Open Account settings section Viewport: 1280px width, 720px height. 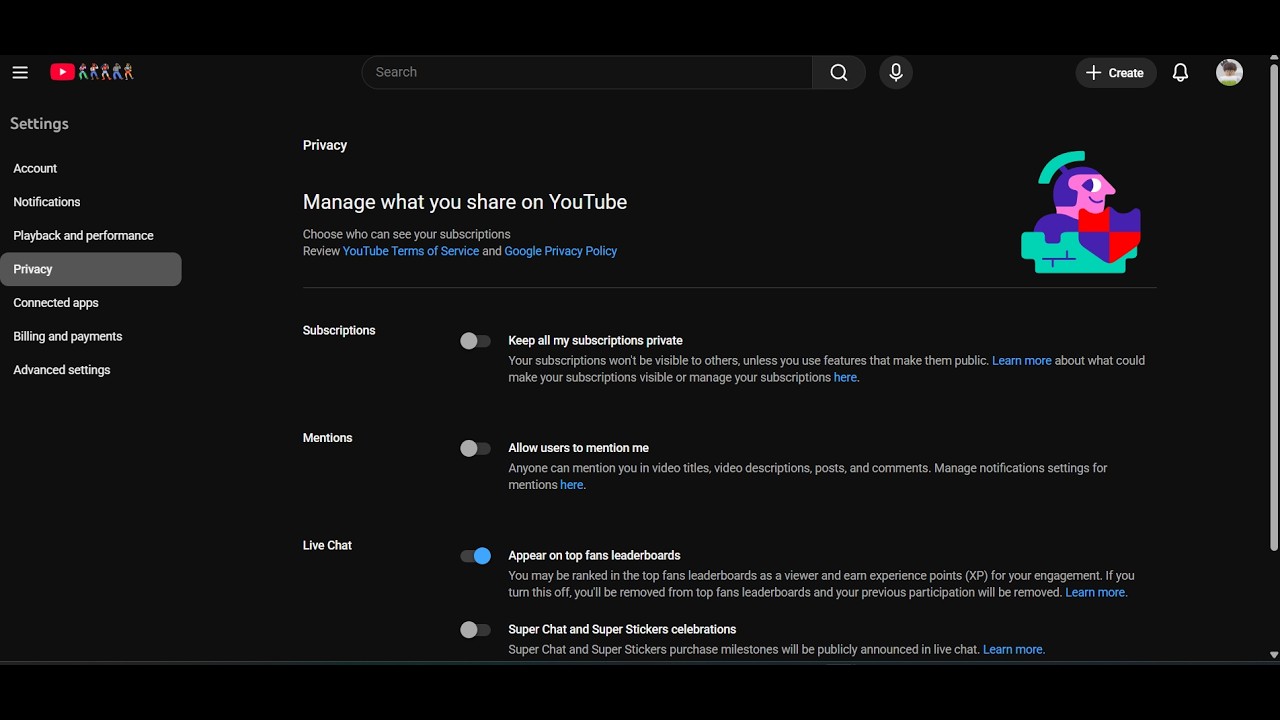click(x=91, y=168)
